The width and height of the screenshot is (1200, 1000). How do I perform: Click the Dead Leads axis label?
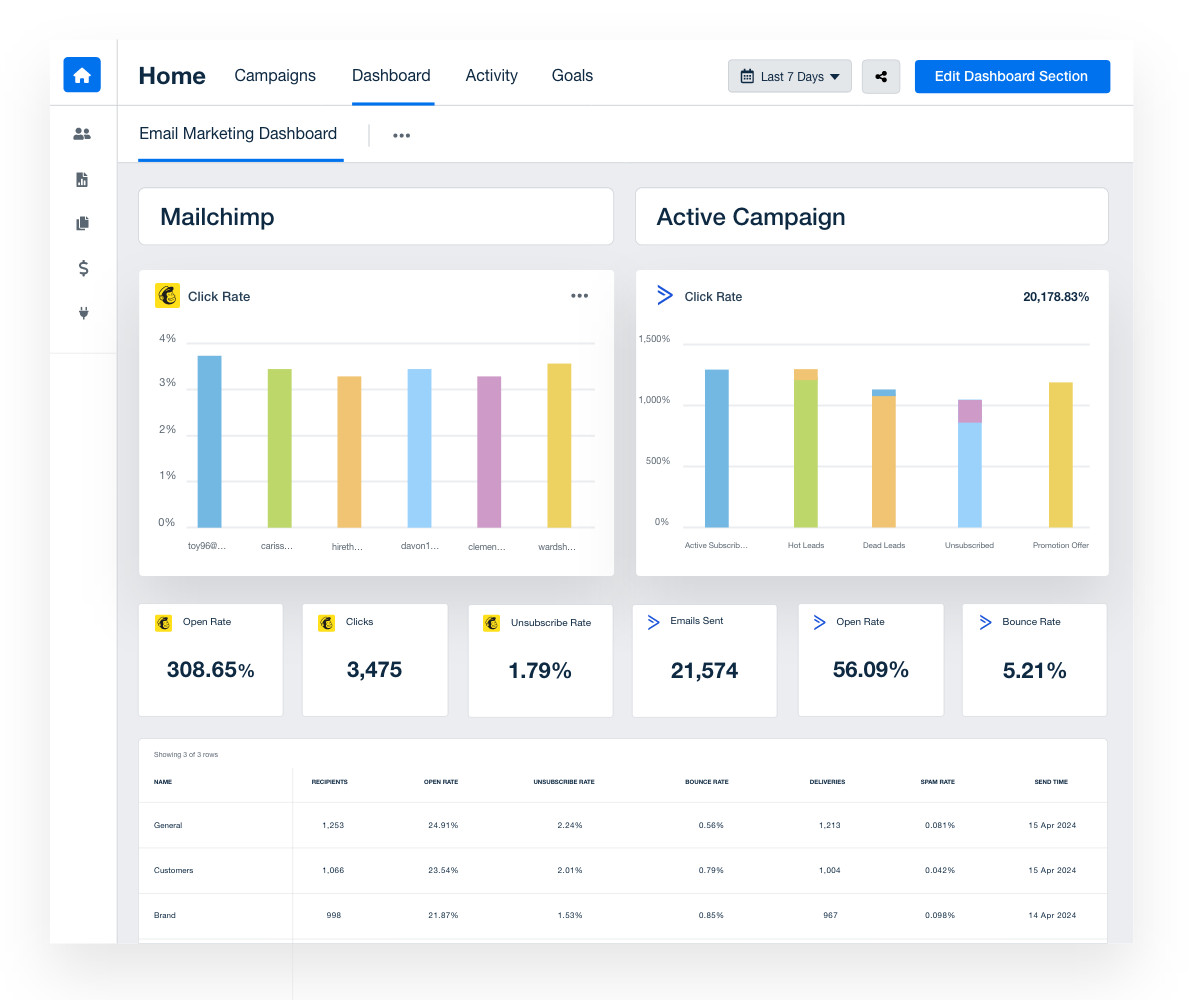884,545
